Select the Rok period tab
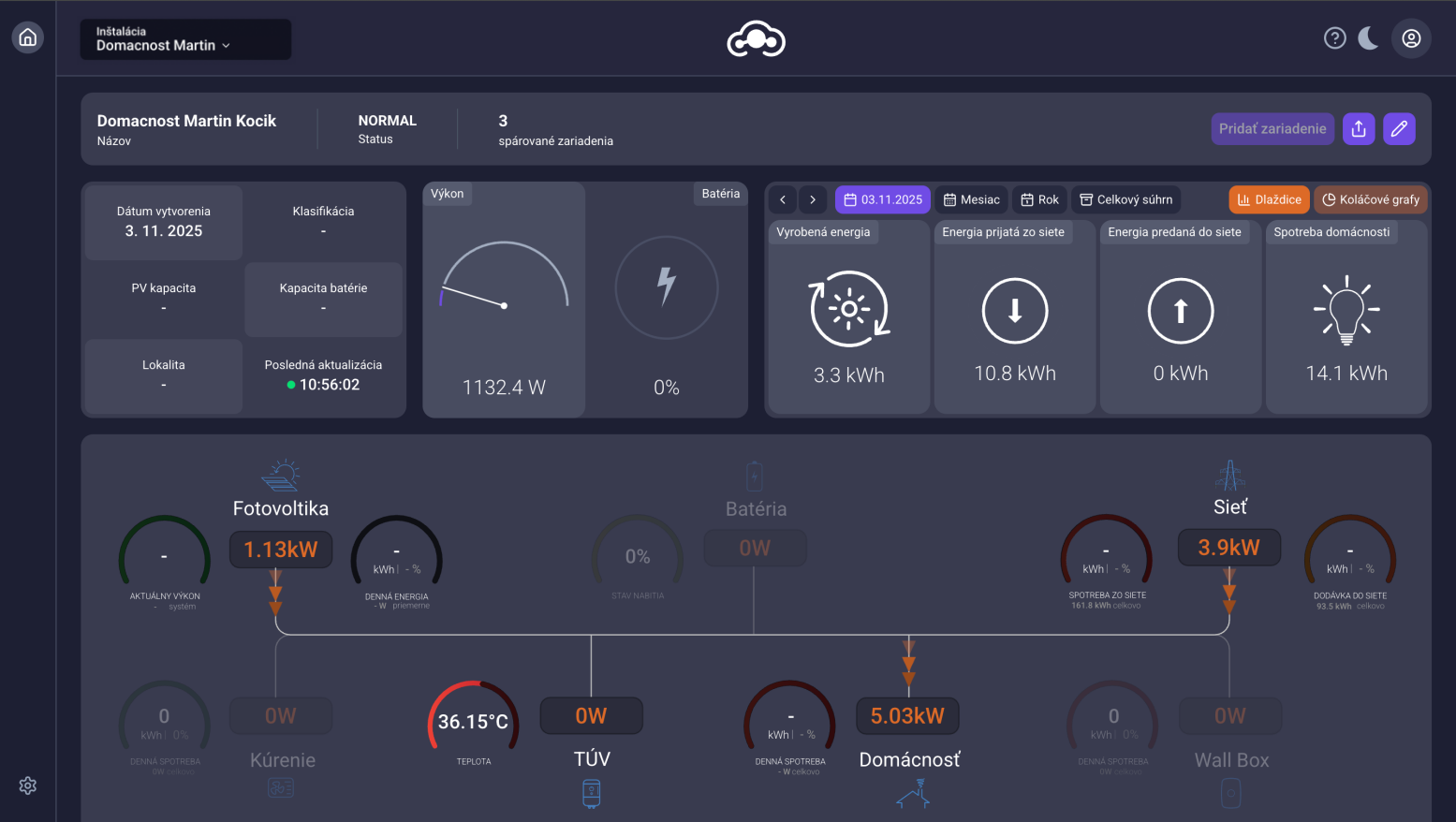1456x822 pixels. (1039, 199)
